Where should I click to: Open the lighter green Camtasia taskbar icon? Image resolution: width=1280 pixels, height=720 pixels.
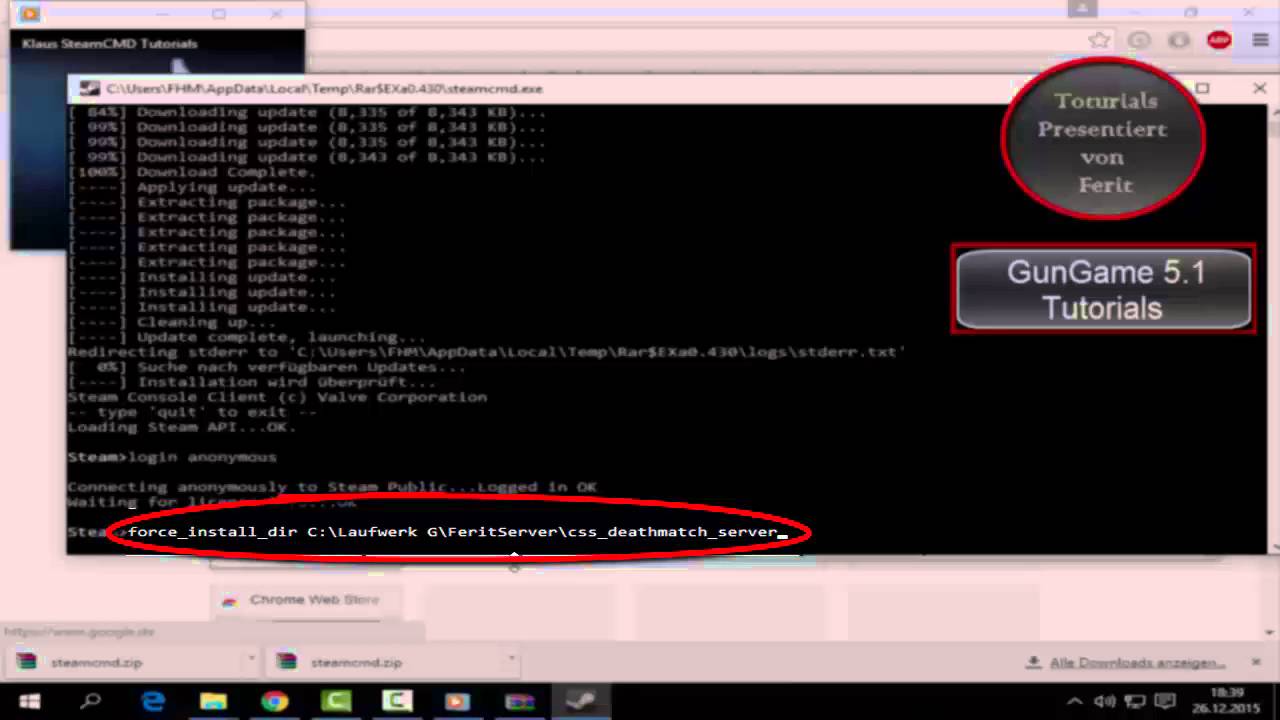tap(397, 701)
